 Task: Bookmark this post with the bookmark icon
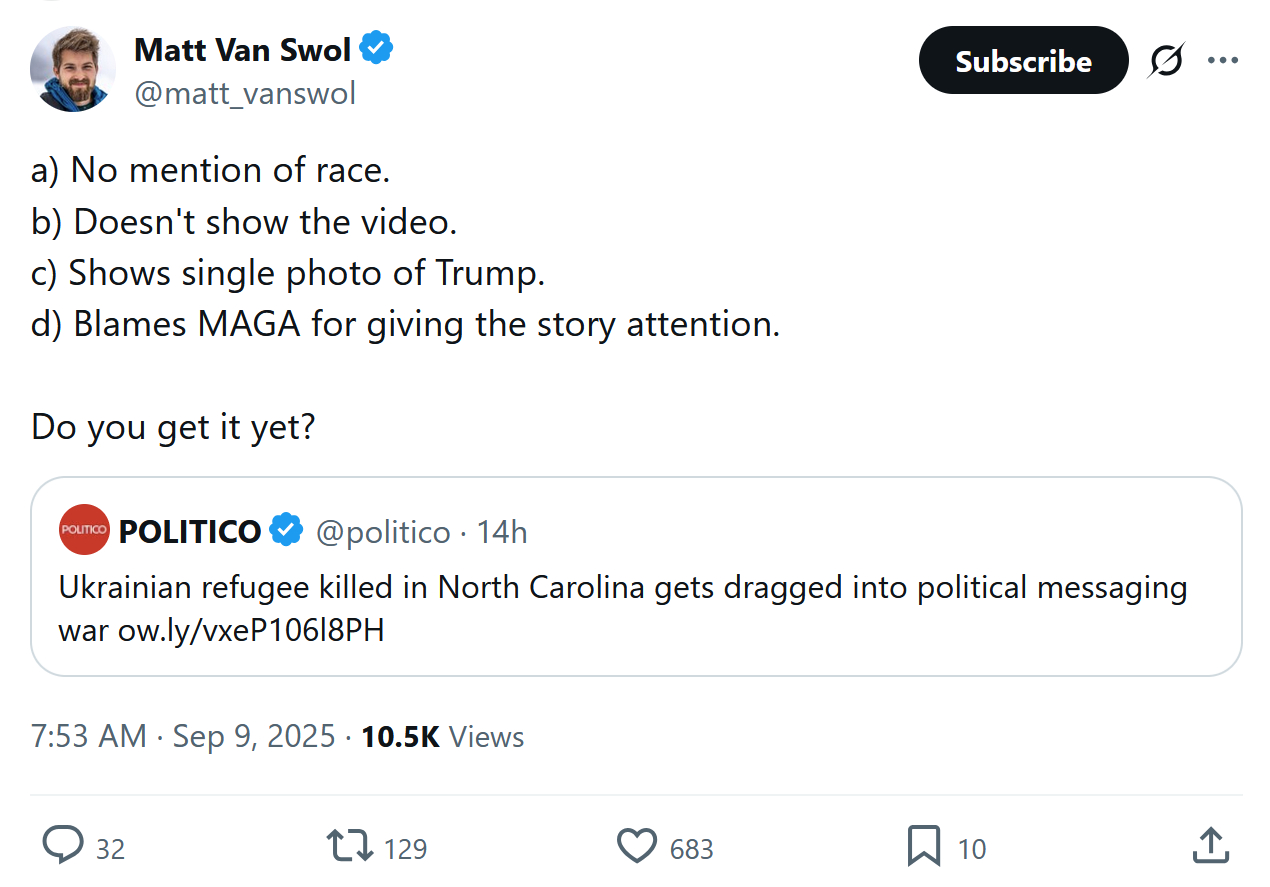923,847
